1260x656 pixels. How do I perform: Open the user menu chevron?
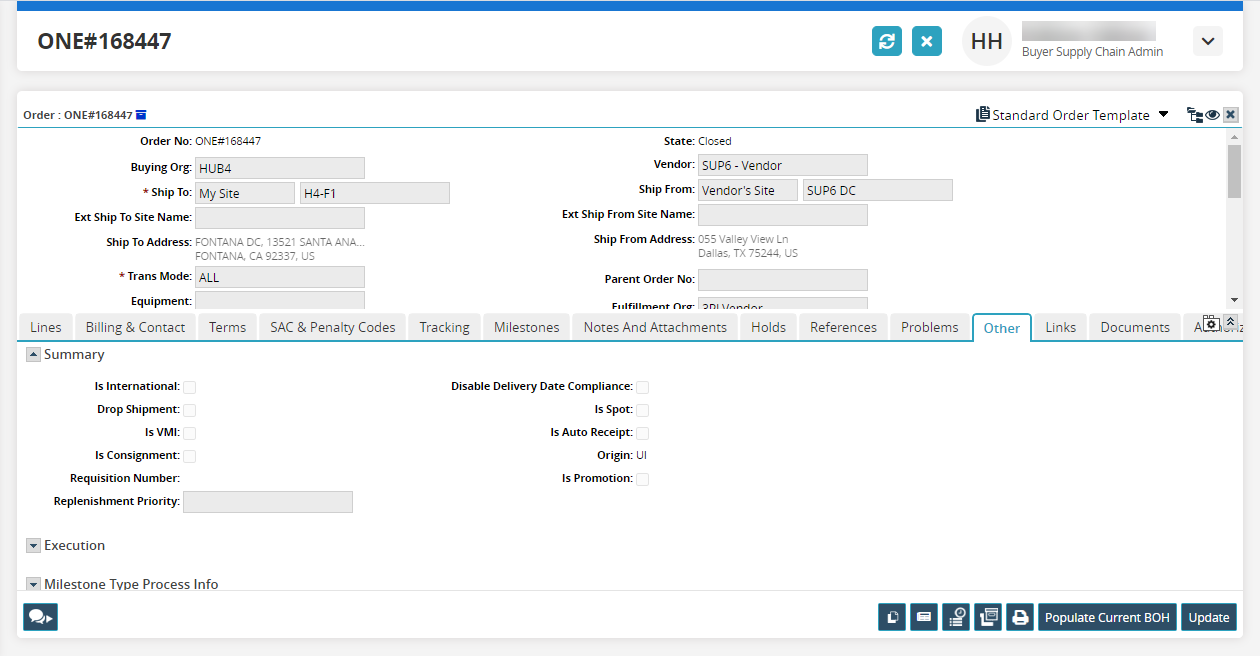pyautogui.click(x=1208, y=41)
